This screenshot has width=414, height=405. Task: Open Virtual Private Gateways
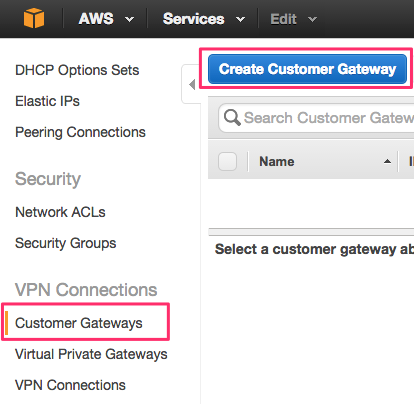(91, 354)
